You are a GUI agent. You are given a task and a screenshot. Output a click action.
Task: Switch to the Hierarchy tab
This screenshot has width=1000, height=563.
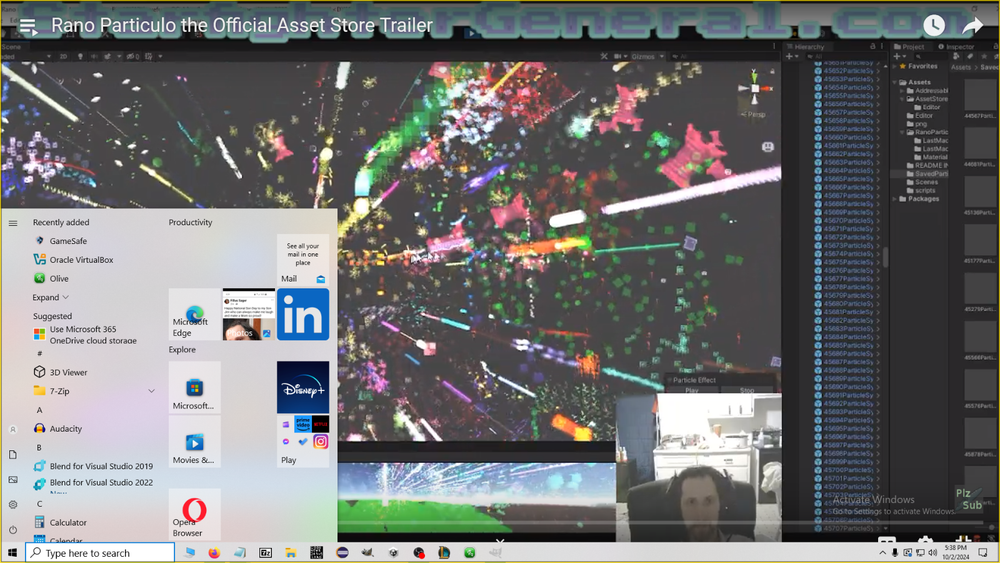pos(805,47)
